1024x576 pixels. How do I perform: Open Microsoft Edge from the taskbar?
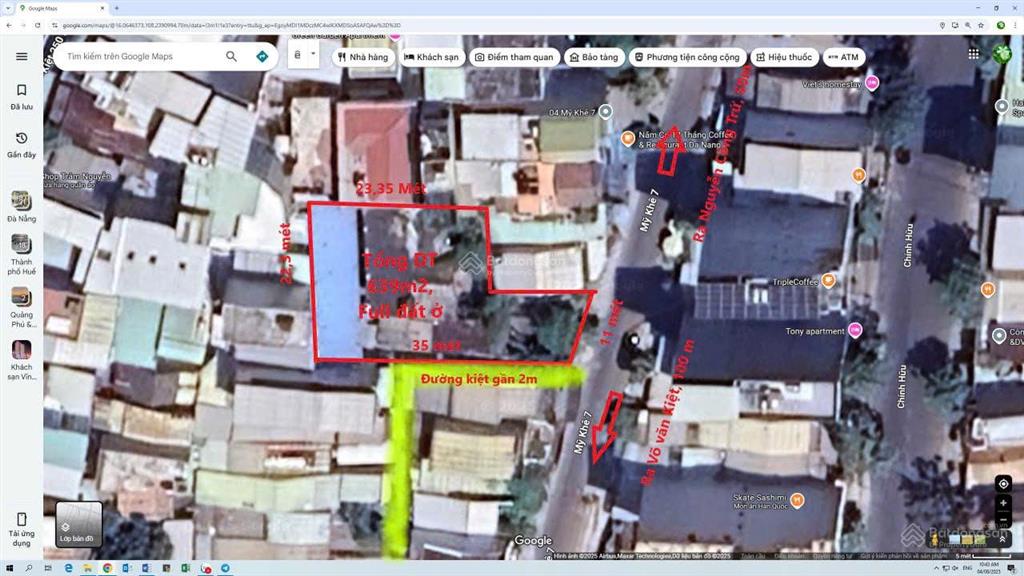(x=69, y=569)
